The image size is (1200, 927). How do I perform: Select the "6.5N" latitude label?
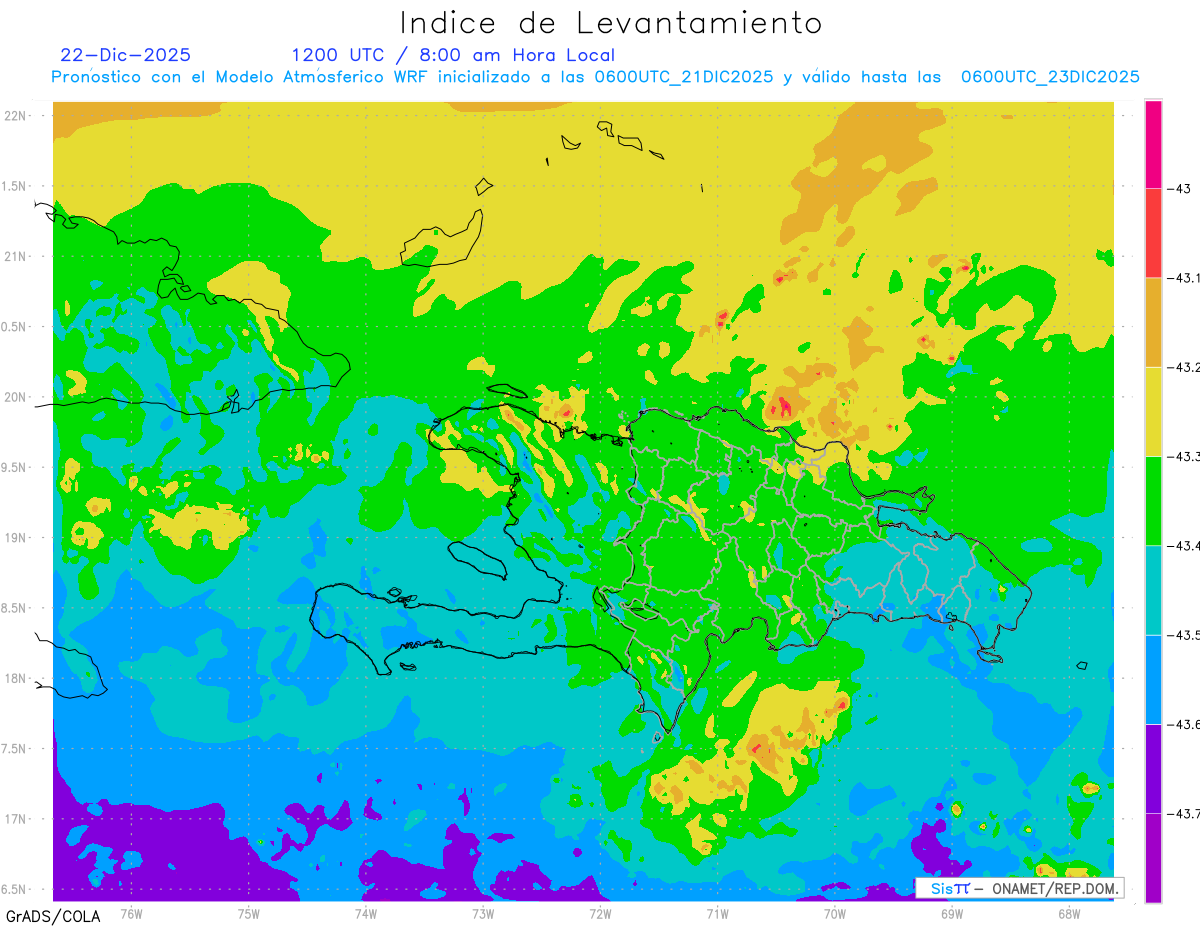(15, 889)
